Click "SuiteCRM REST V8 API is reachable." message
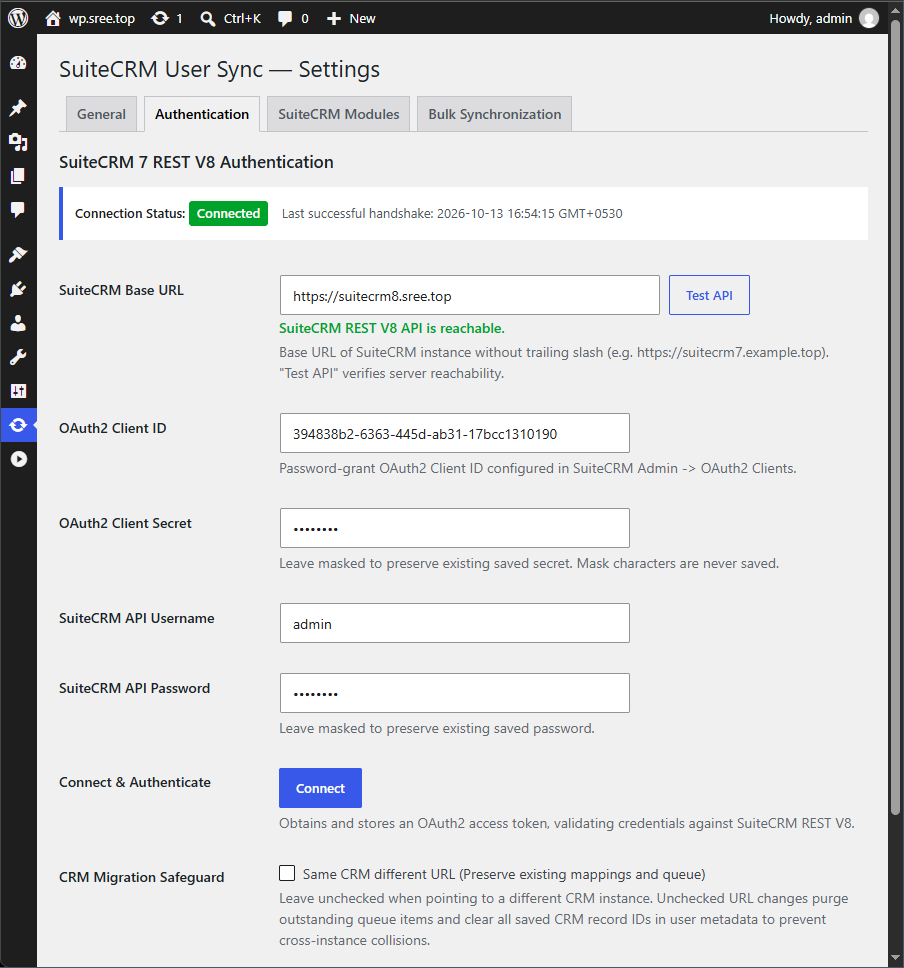The height and width of the screenshot is (968, 904). pos(391,328)
